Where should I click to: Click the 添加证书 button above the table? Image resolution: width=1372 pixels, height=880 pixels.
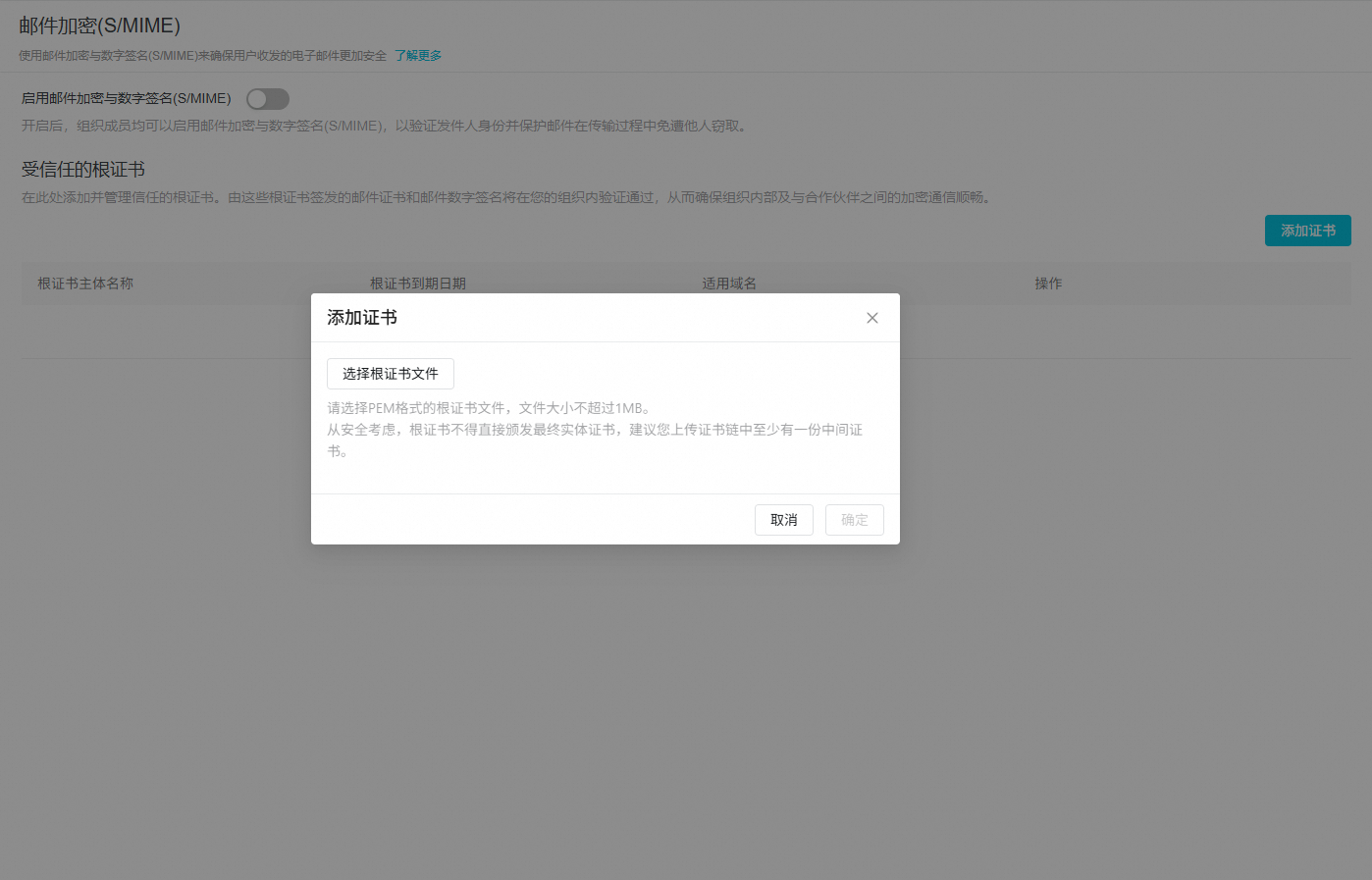coord(1307,230)
